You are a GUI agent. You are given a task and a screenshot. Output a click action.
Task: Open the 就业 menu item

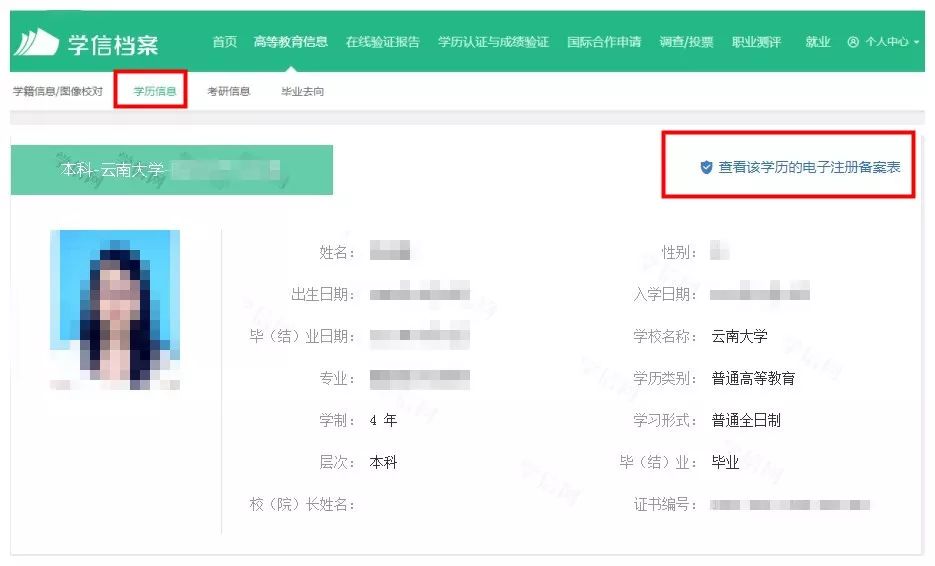click(818, 42)
